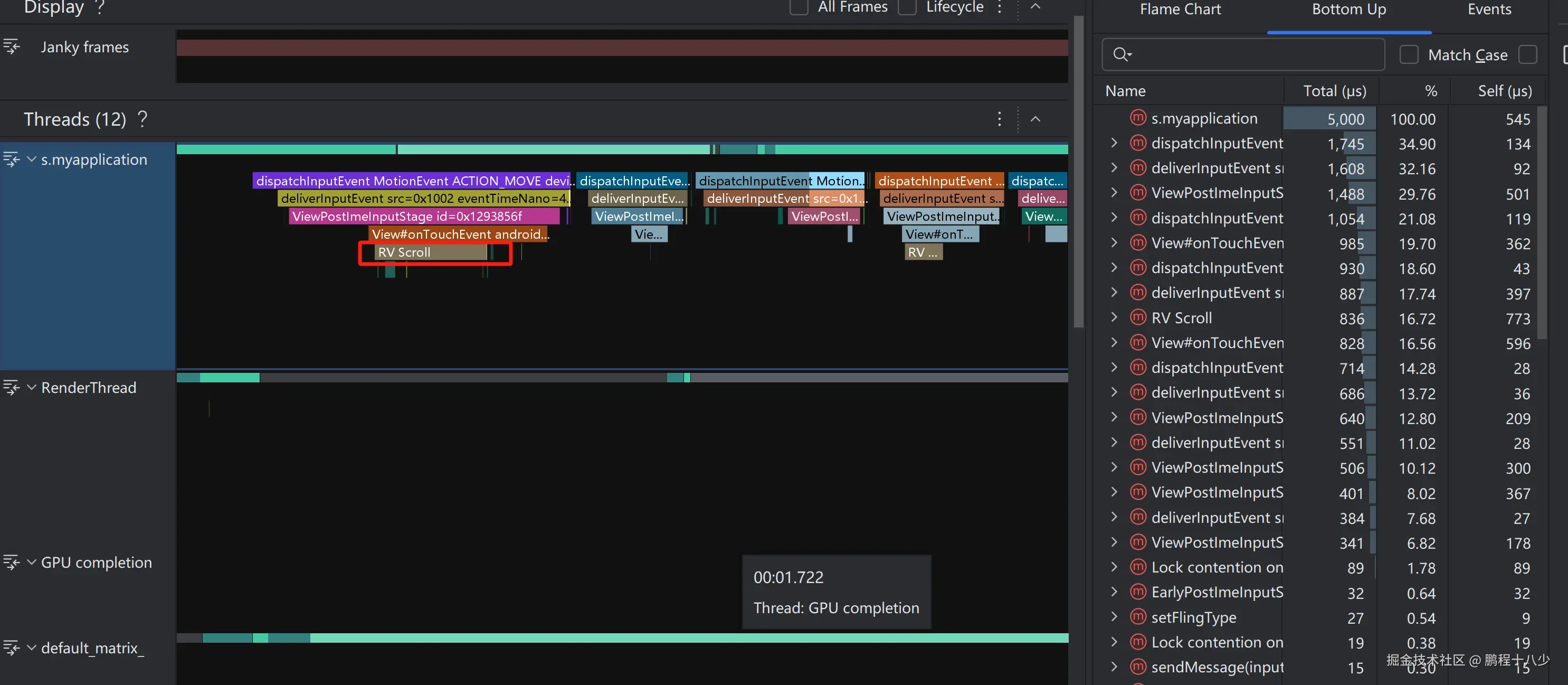Open the Display section kebab menu
The image size is (1568, 685).
(x=999, y=7)
